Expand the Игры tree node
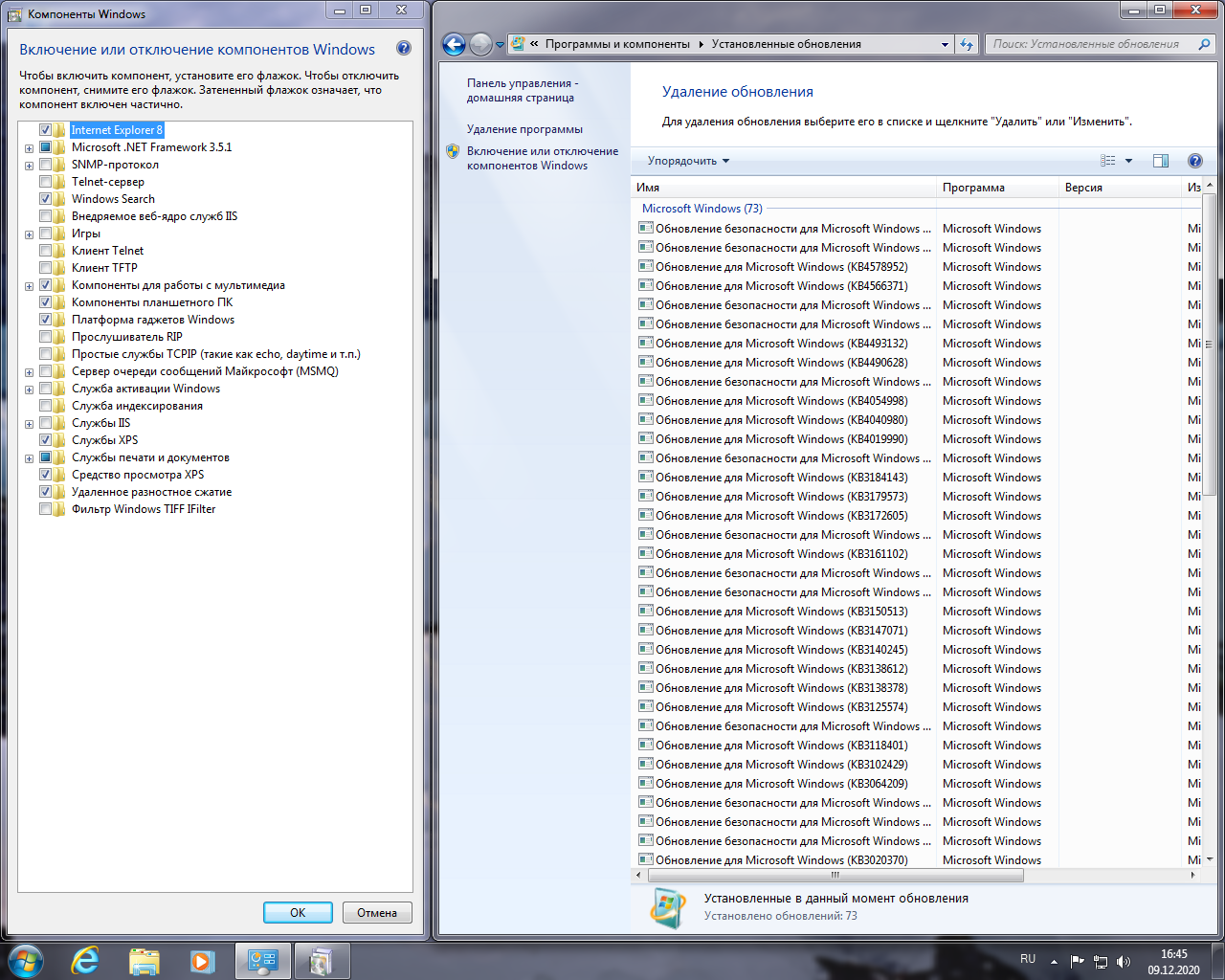 click(29, 234)
